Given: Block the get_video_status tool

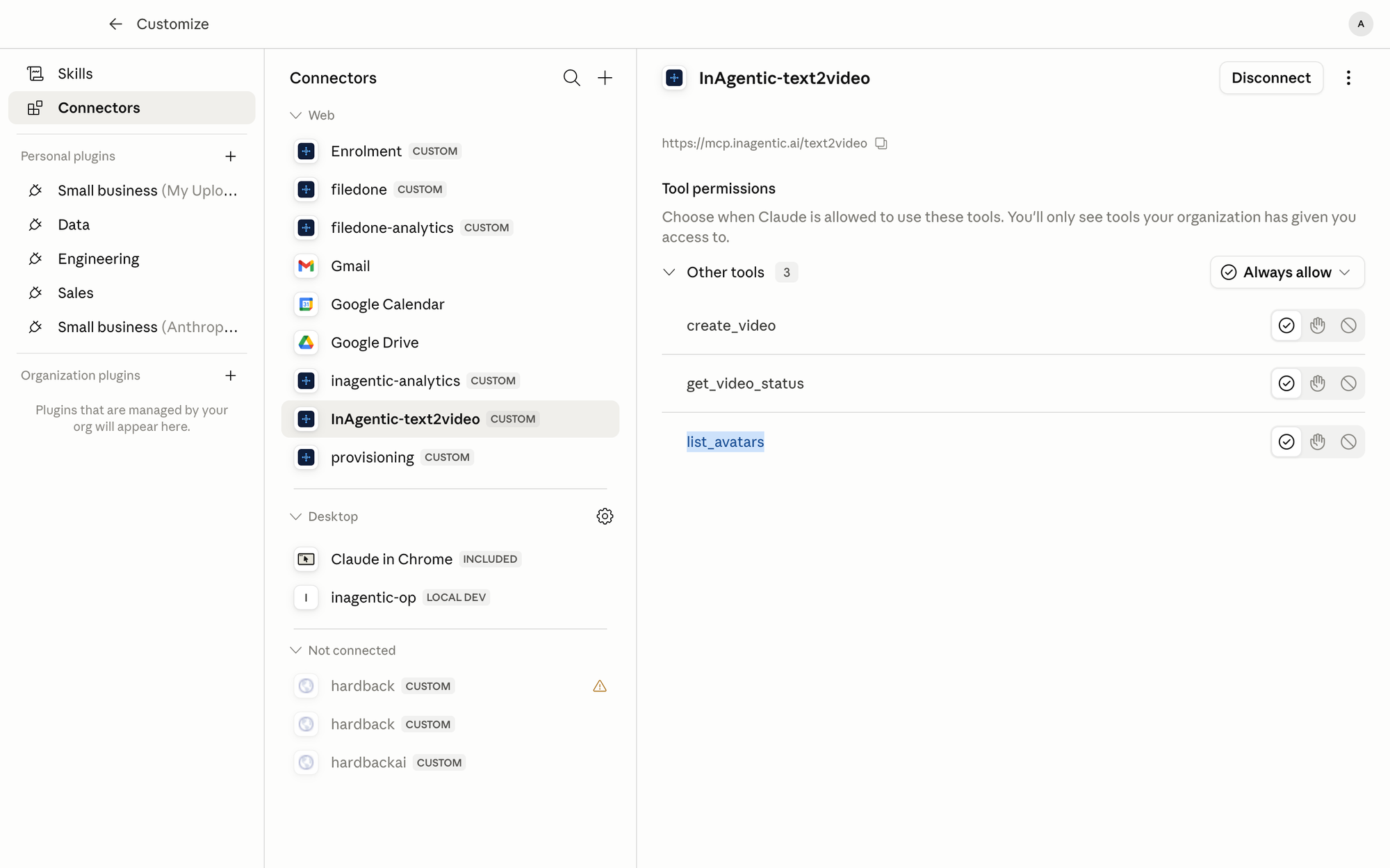Looking at the screenshot, I should coord(1348,383).
